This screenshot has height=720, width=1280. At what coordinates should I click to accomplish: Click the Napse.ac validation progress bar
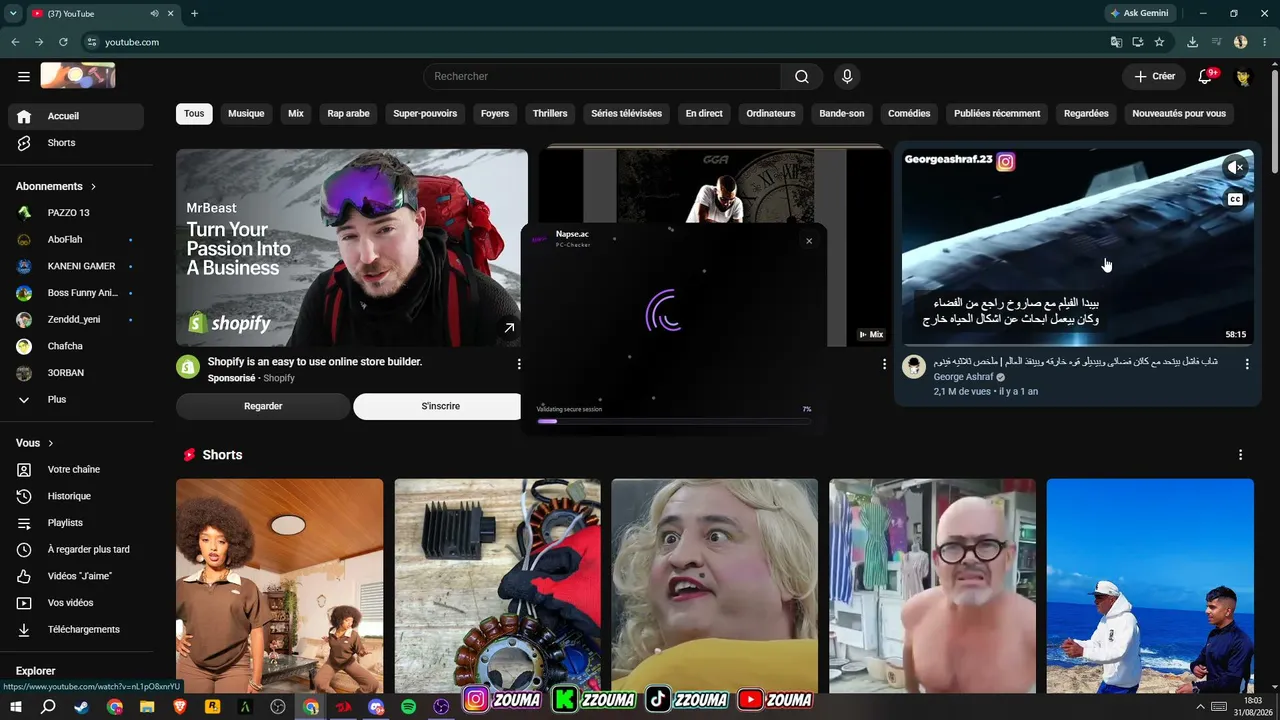point(674,421)
